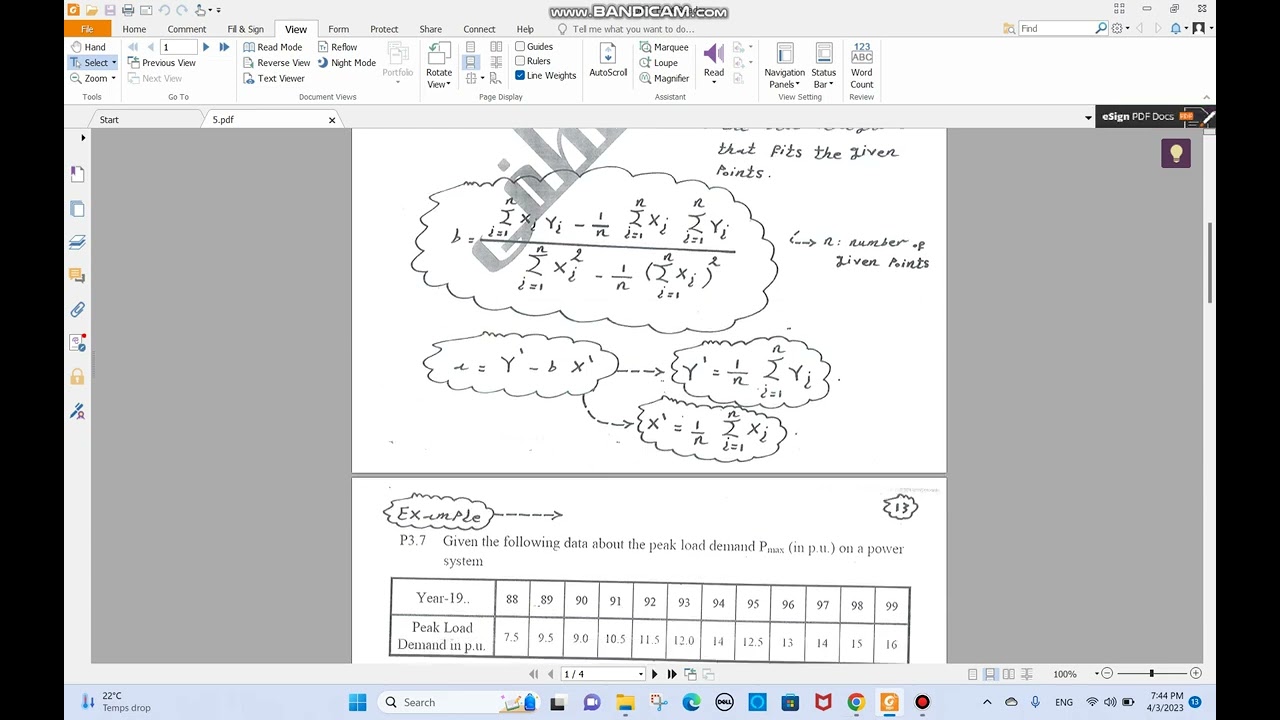Switch to Reverse View
This screenshot has width=1280, height=720.
[x=277, y=63]
